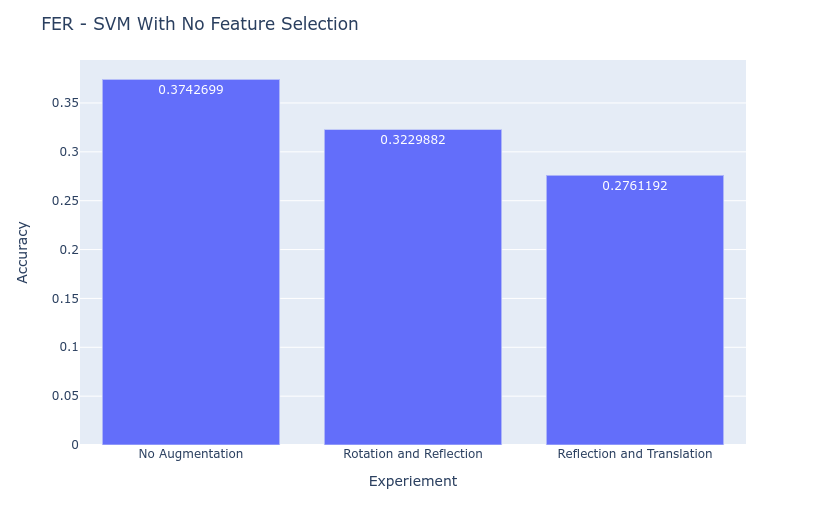This screenshot has width=825, height=525.
Task: Click the Rotation and Reflection bar
Action: 413,287
